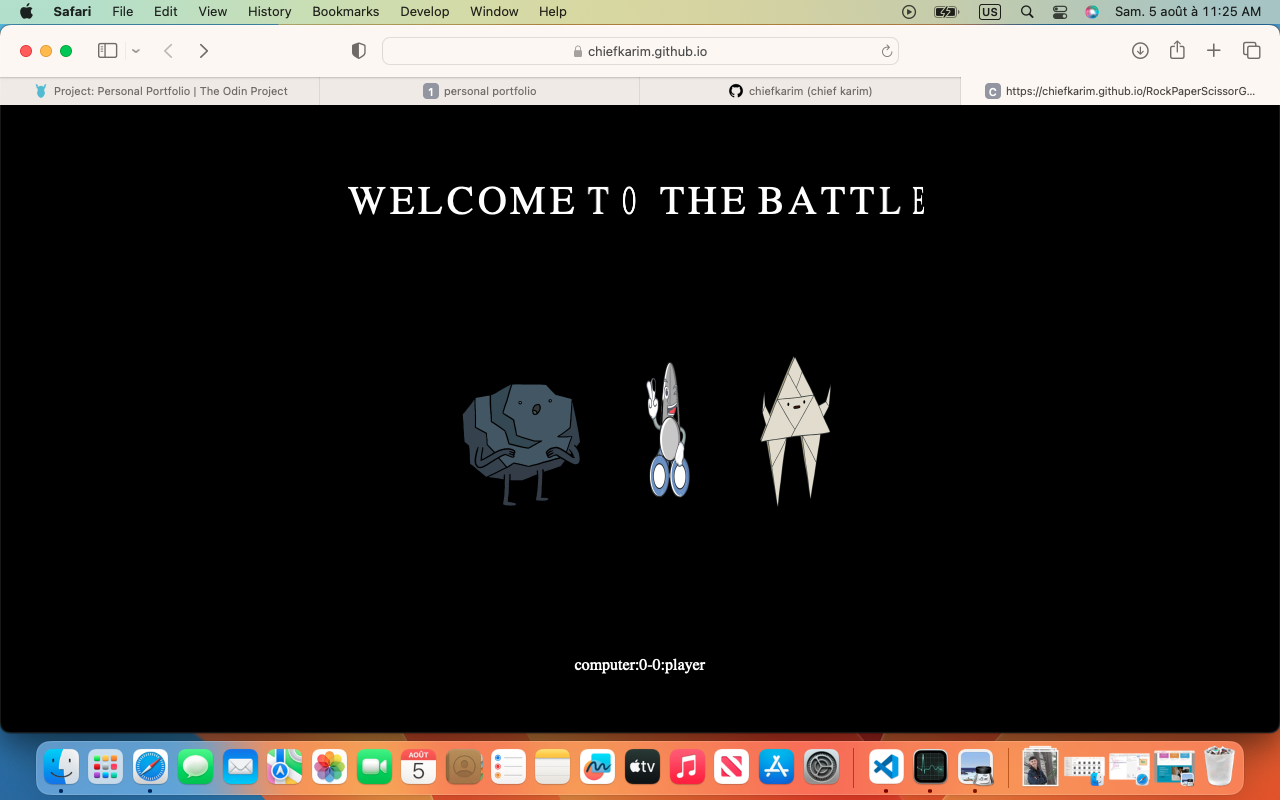Click the Share icon in toolbar
This screenshot has height=800, width=1280.
(x=1177, y=51)
